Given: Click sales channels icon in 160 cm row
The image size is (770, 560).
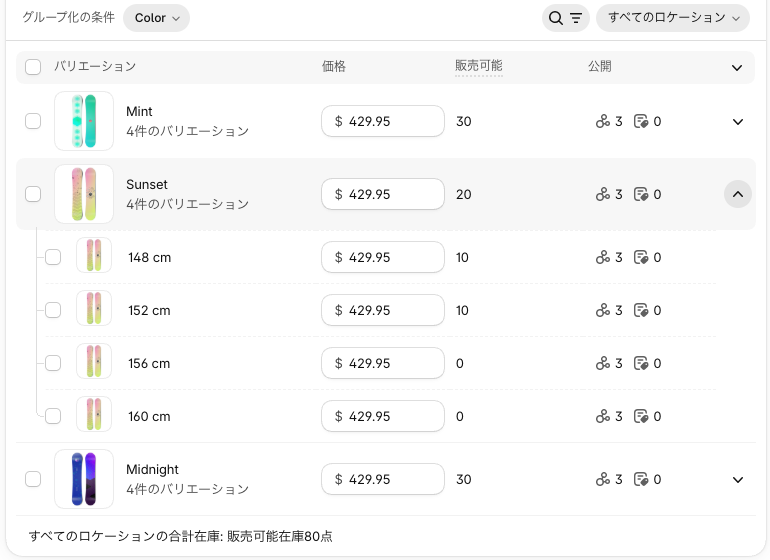Looking at the screenshot, I should [603, 417].
